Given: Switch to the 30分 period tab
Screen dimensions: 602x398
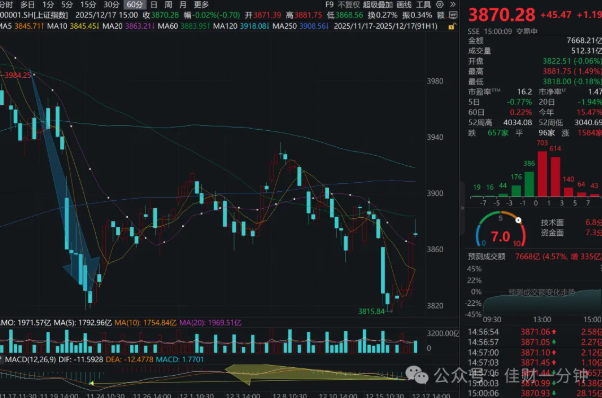Looking at the screenshot, I should (111, 5).
